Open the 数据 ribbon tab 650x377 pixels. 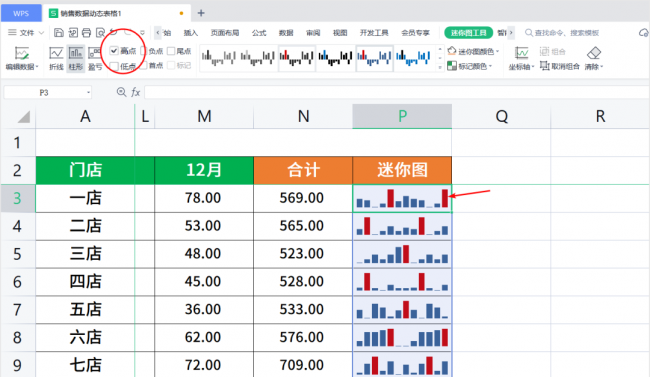click(286, 33)
